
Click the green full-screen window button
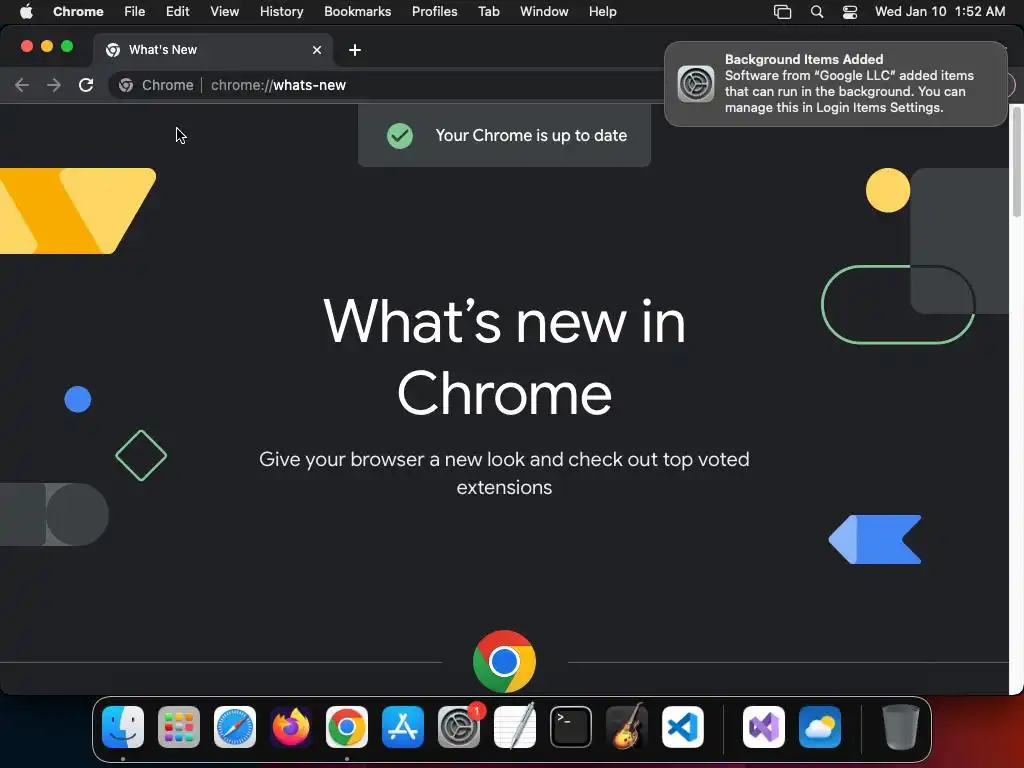67,46
